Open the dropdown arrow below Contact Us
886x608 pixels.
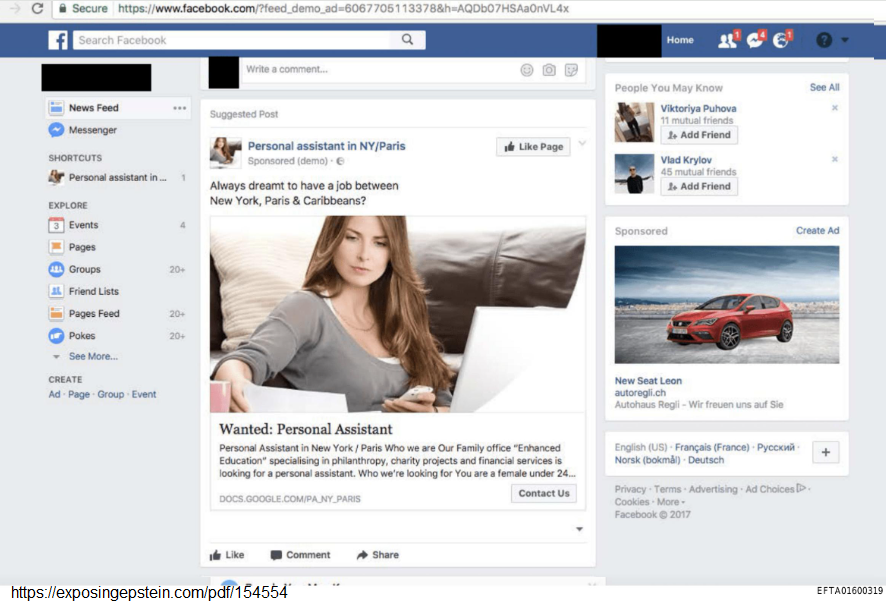pyautogui.click(x=579, y=529)
